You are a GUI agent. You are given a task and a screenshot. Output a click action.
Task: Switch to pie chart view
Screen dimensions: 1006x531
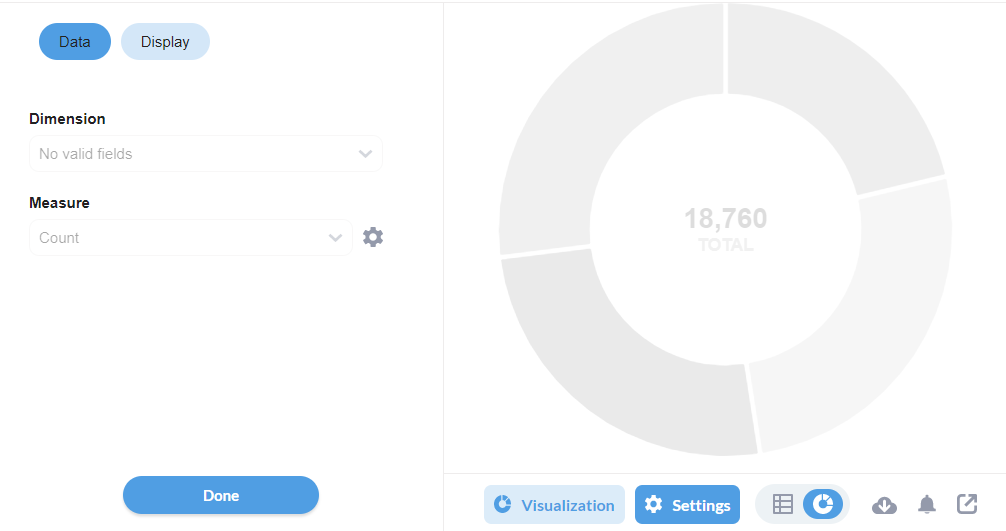(823, 505)
